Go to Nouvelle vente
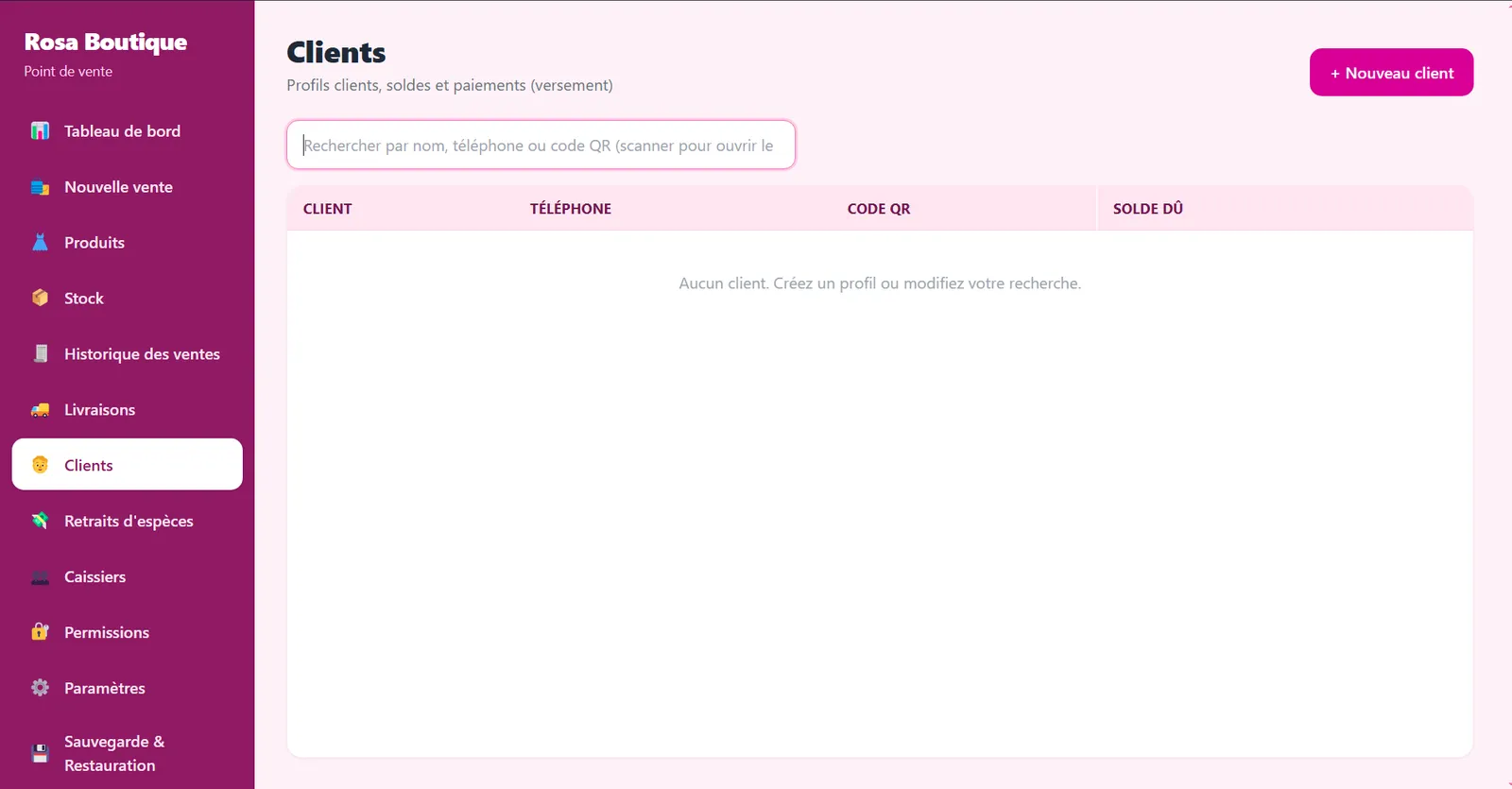Viewport: 1512px width, 789px height. [x=127, y=187]
